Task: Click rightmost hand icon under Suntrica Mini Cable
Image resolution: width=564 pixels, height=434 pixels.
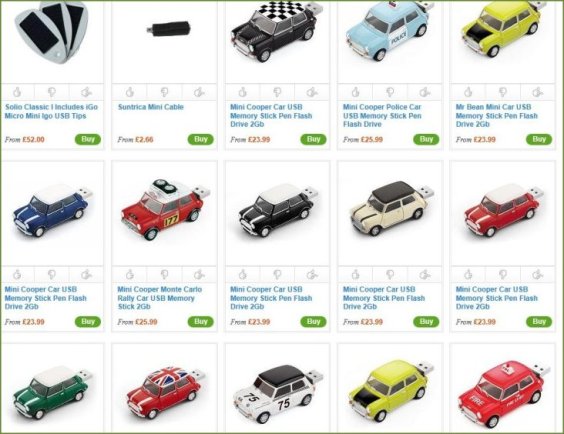Action: point(199,92)
